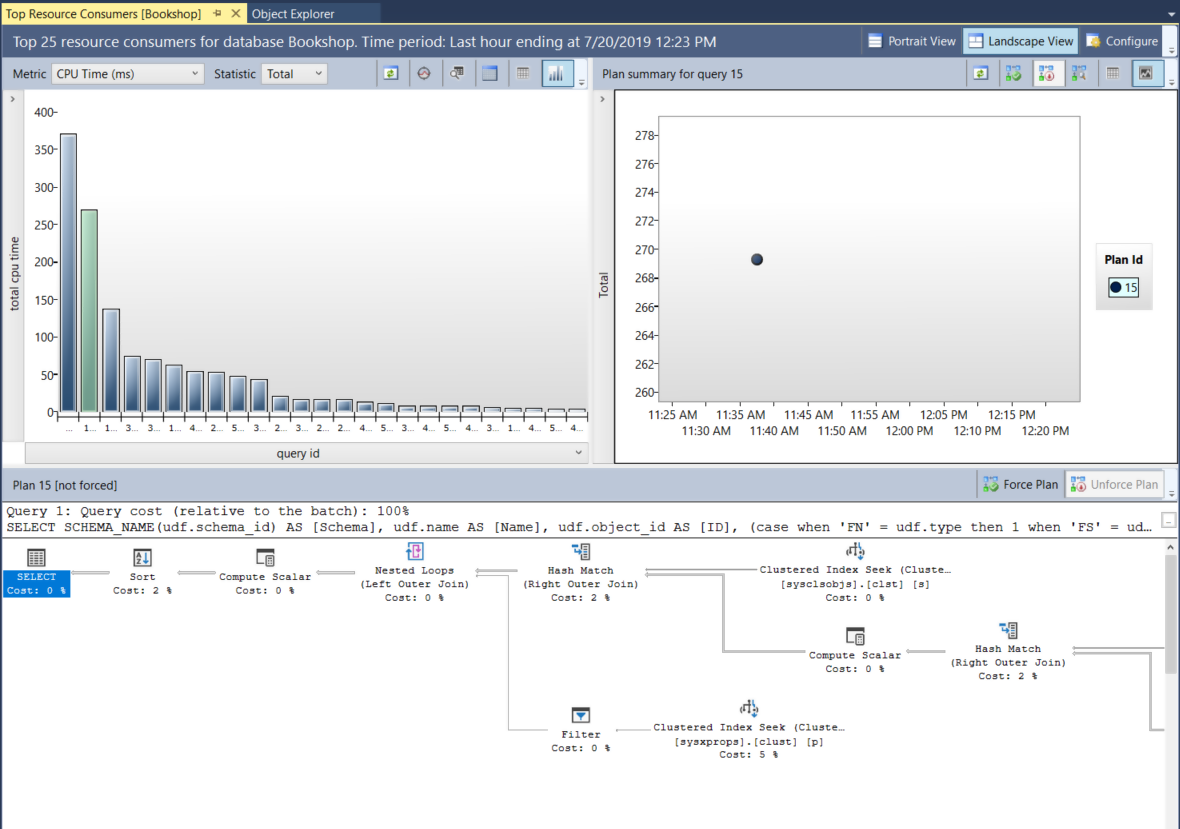Expand the query id axis dropdown
Image resolution: width=1180 pixels, height=829 pixels.
(x=579, y=453)
